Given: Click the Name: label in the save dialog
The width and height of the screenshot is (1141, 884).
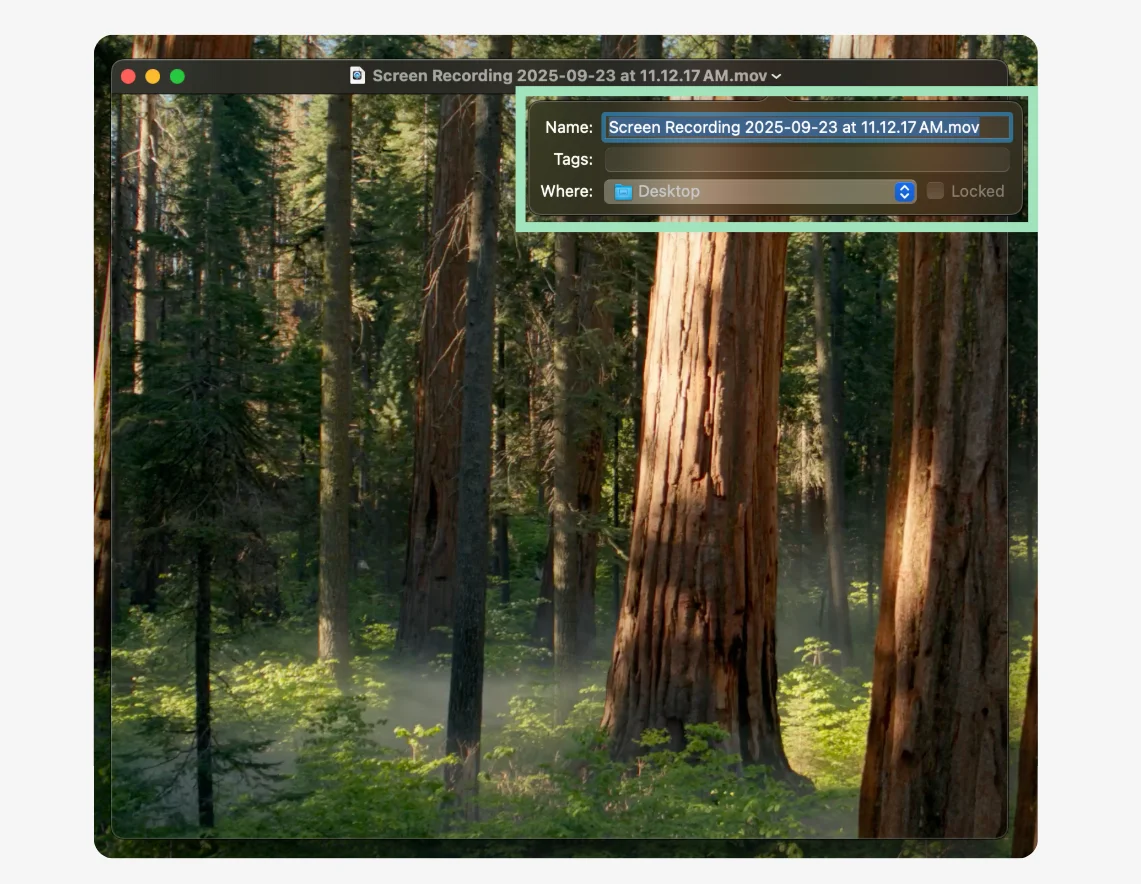Looking at the screenshot, I should coord(568,127).
